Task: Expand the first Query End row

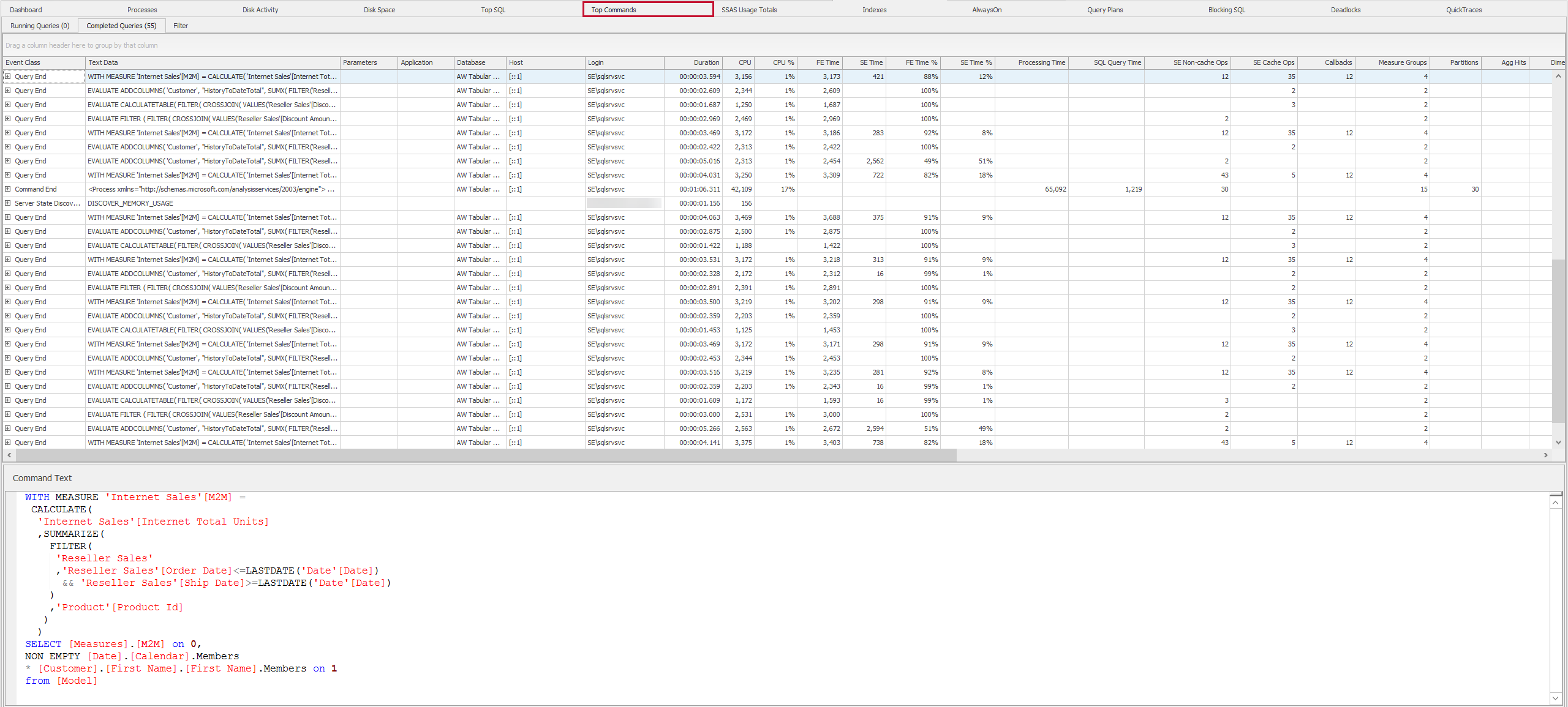Action: (x=8, y=76)
